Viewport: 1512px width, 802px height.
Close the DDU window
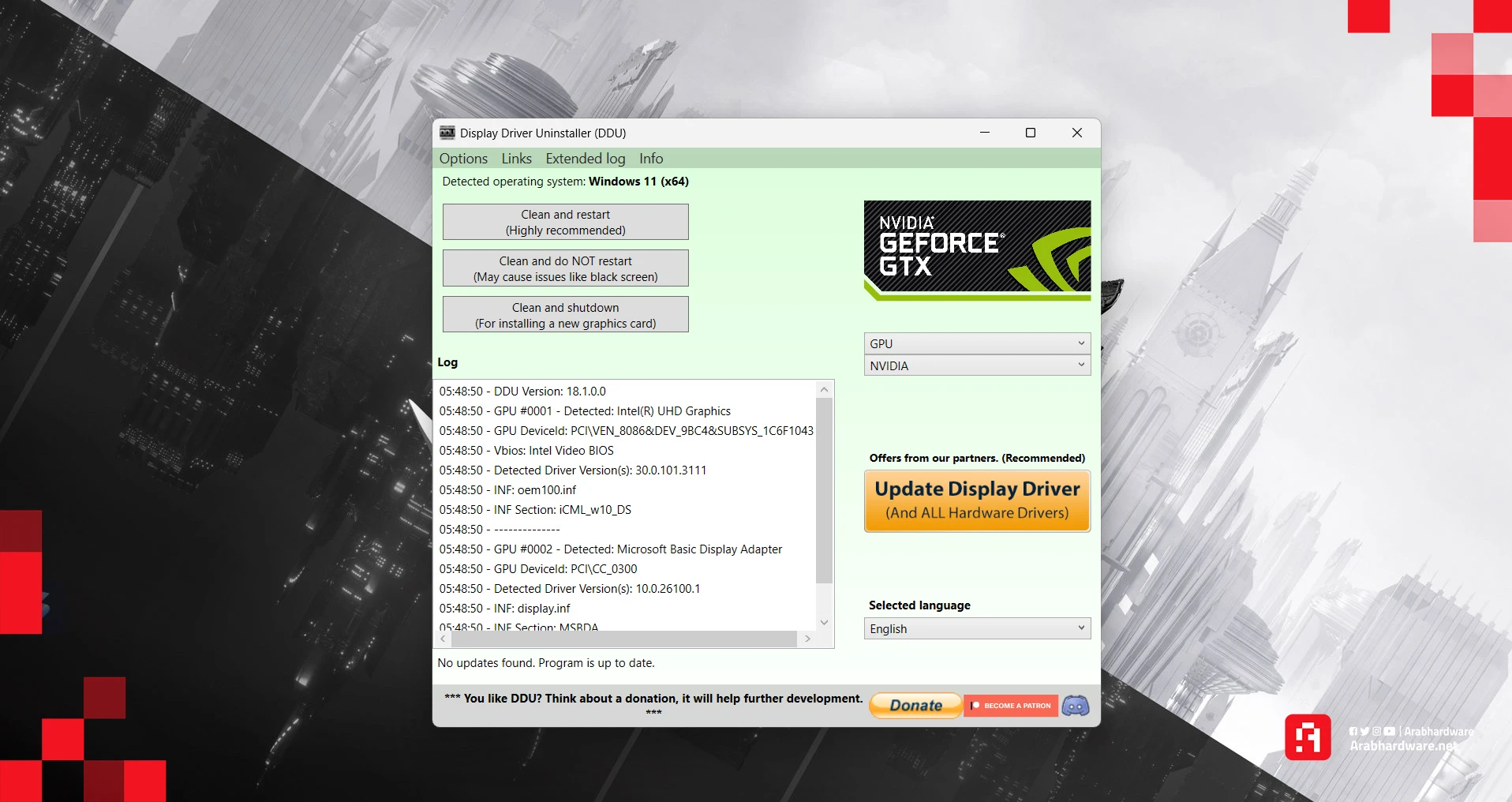pyautogui.click(x=1076, y=133)
